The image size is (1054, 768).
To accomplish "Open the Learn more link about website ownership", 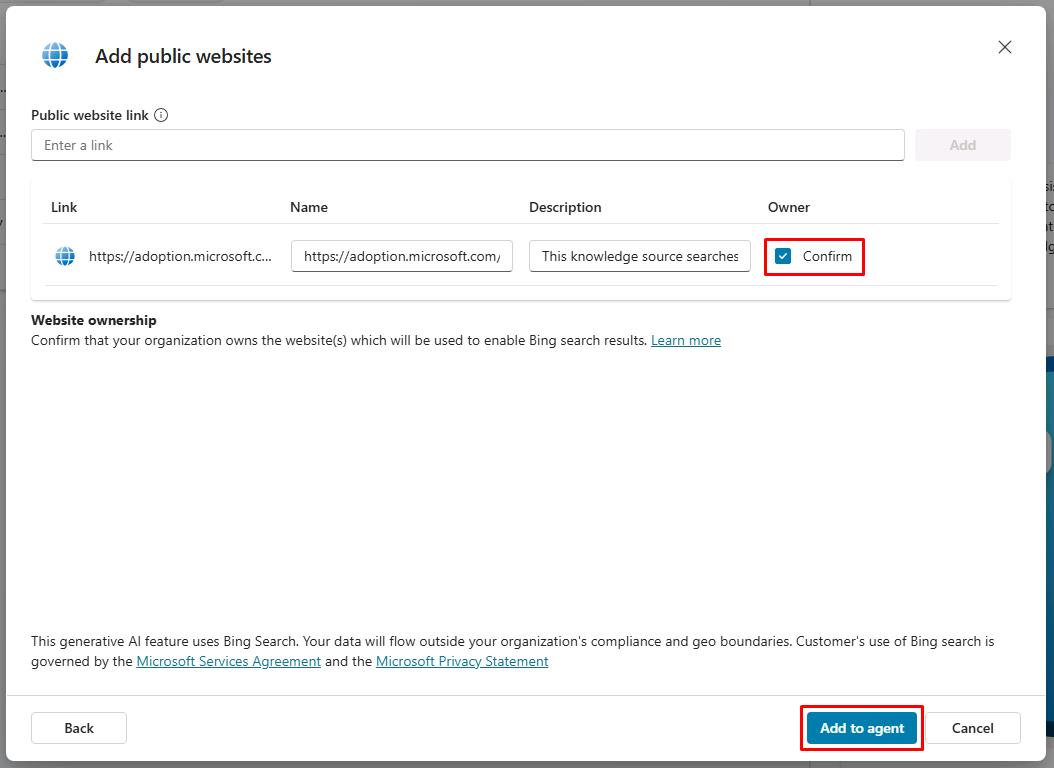I will point(686,340).
